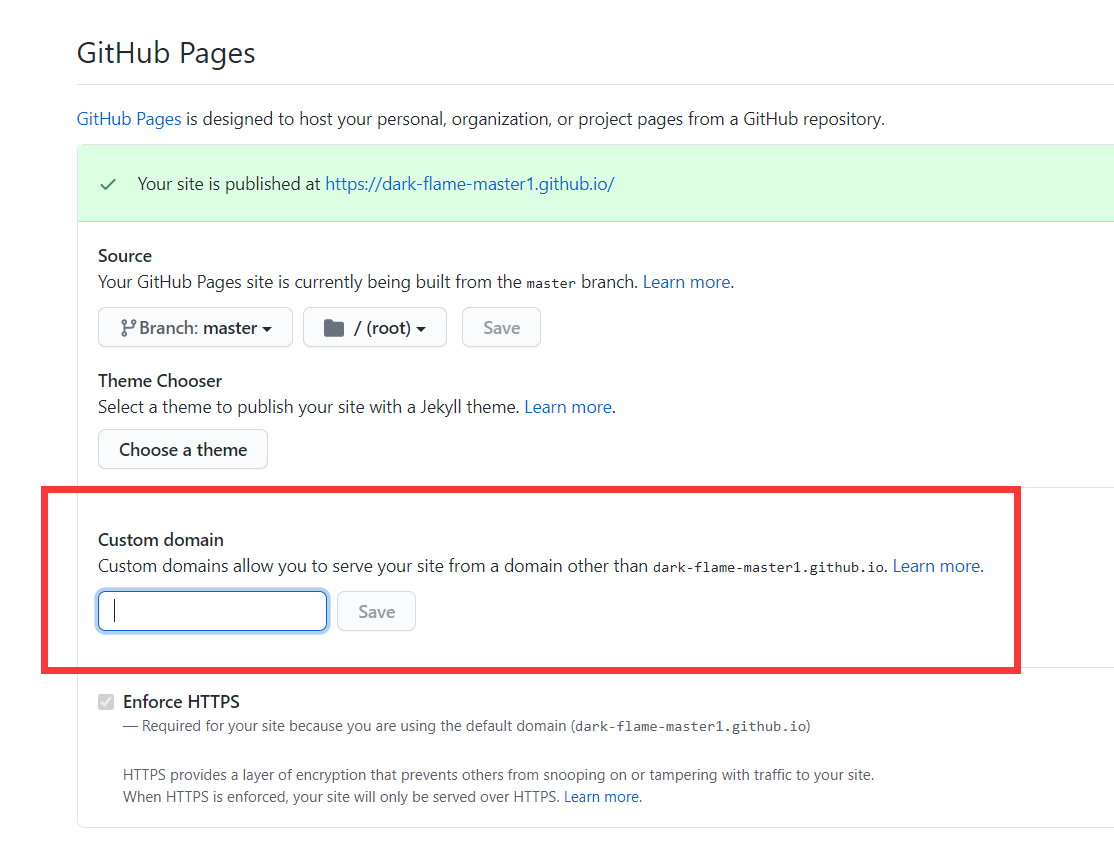Image resolution: width=1114 pixels, height=864 pixels.
Task: Click the Source section heading
Action: coord(125,256)
